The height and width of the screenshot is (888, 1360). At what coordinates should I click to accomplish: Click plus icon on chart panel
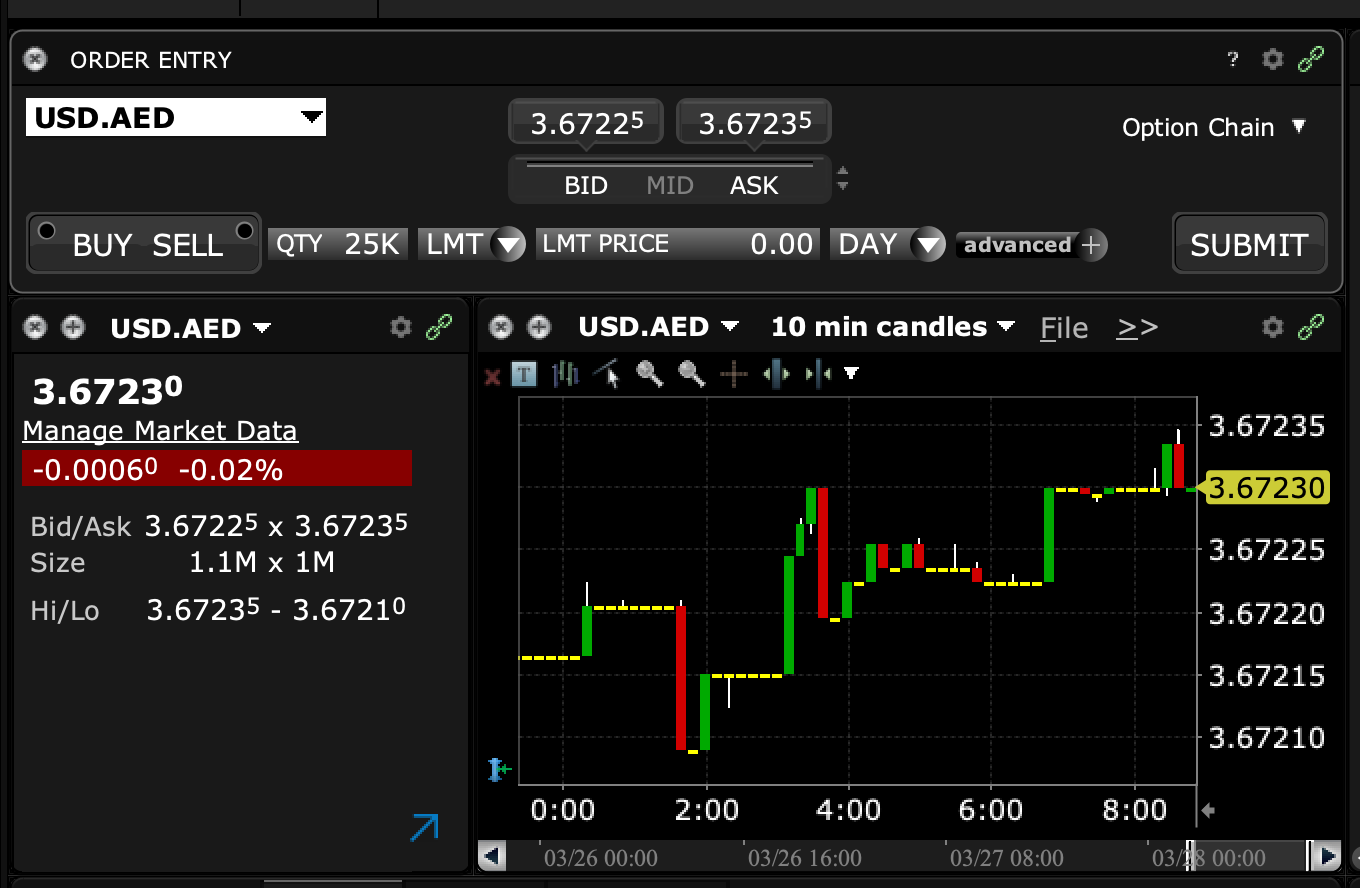coord(539,327)
